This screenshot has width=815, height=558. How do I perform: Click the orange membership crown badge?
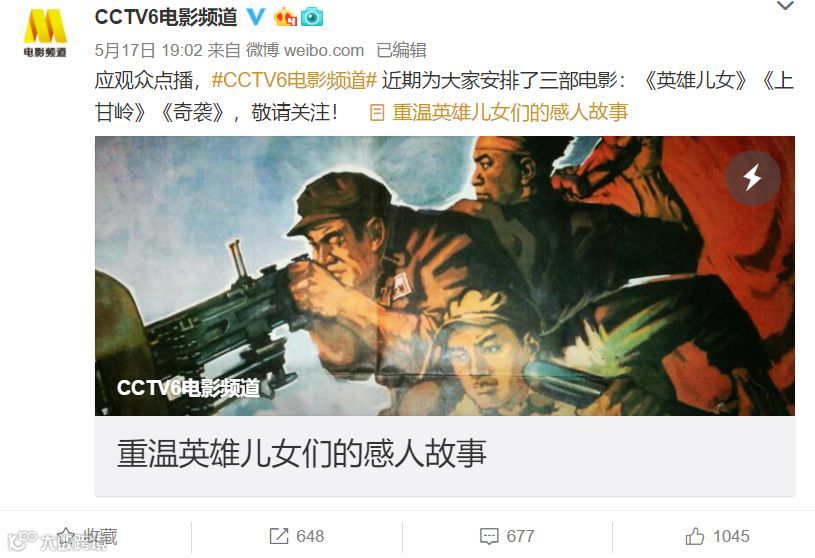(285, 18)
